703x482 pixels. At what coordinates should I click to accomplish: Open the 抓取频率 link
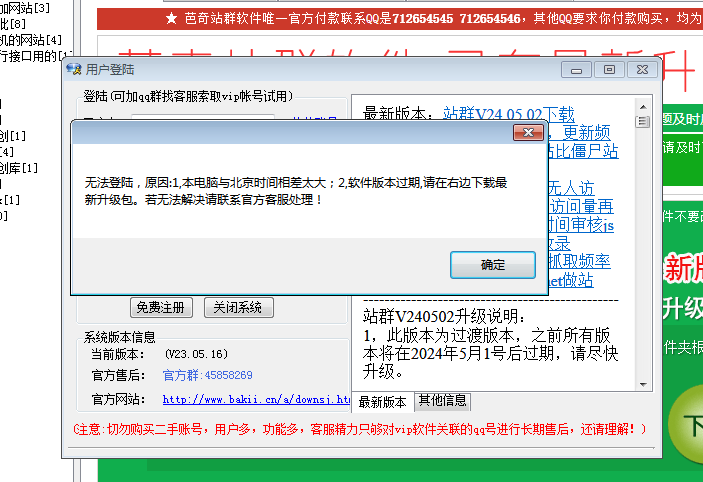(579, 261)
